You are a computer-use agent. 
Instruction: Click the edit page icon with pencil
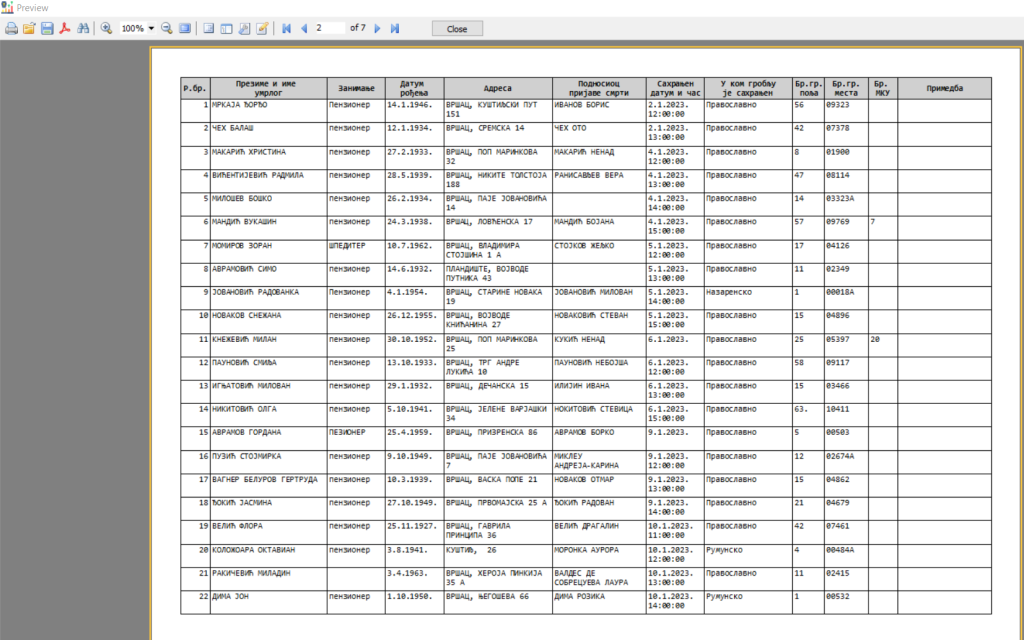point(262,29)
